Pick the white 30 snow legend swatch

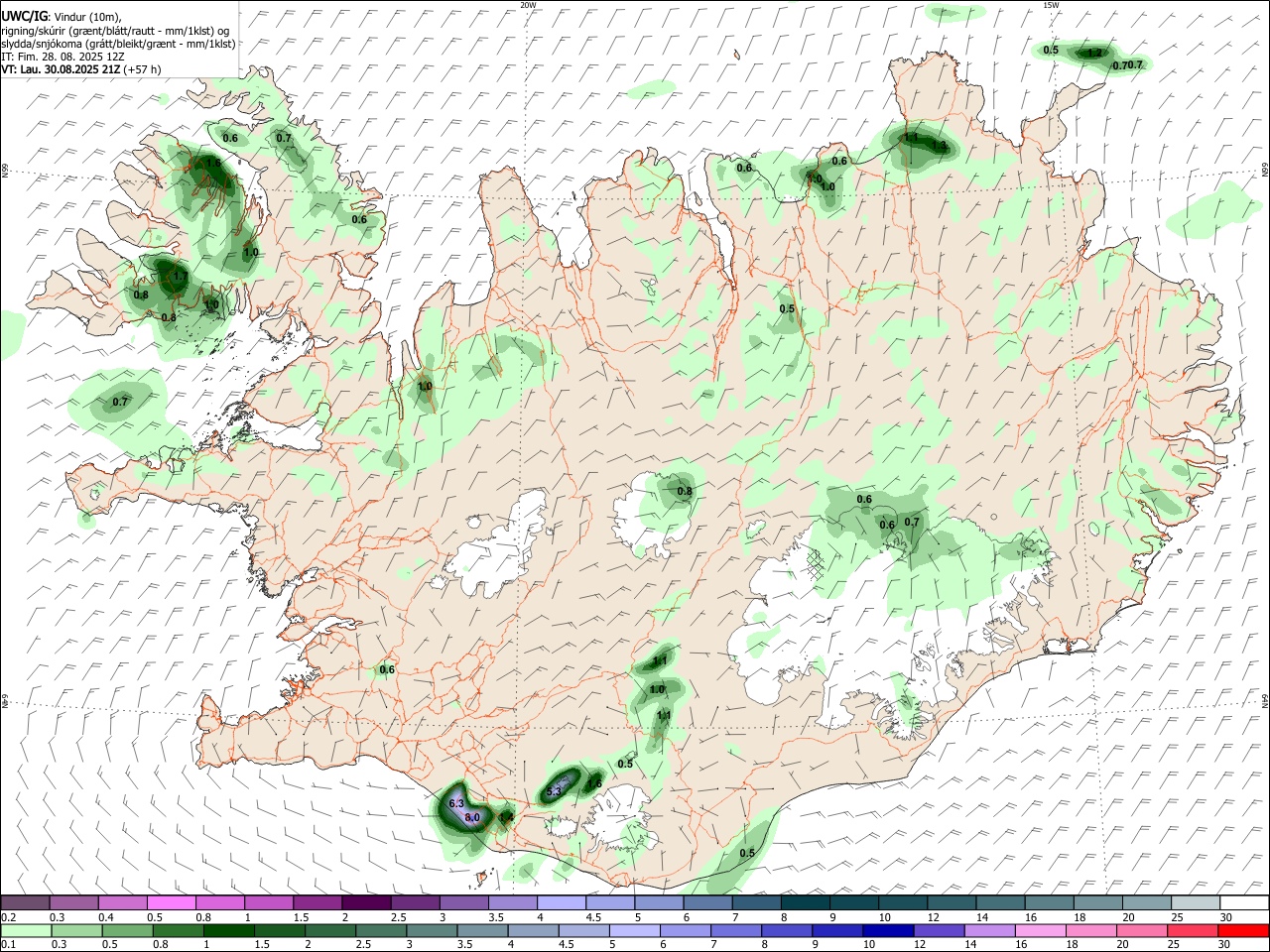pyautogui.click(x=1243, y=903)
